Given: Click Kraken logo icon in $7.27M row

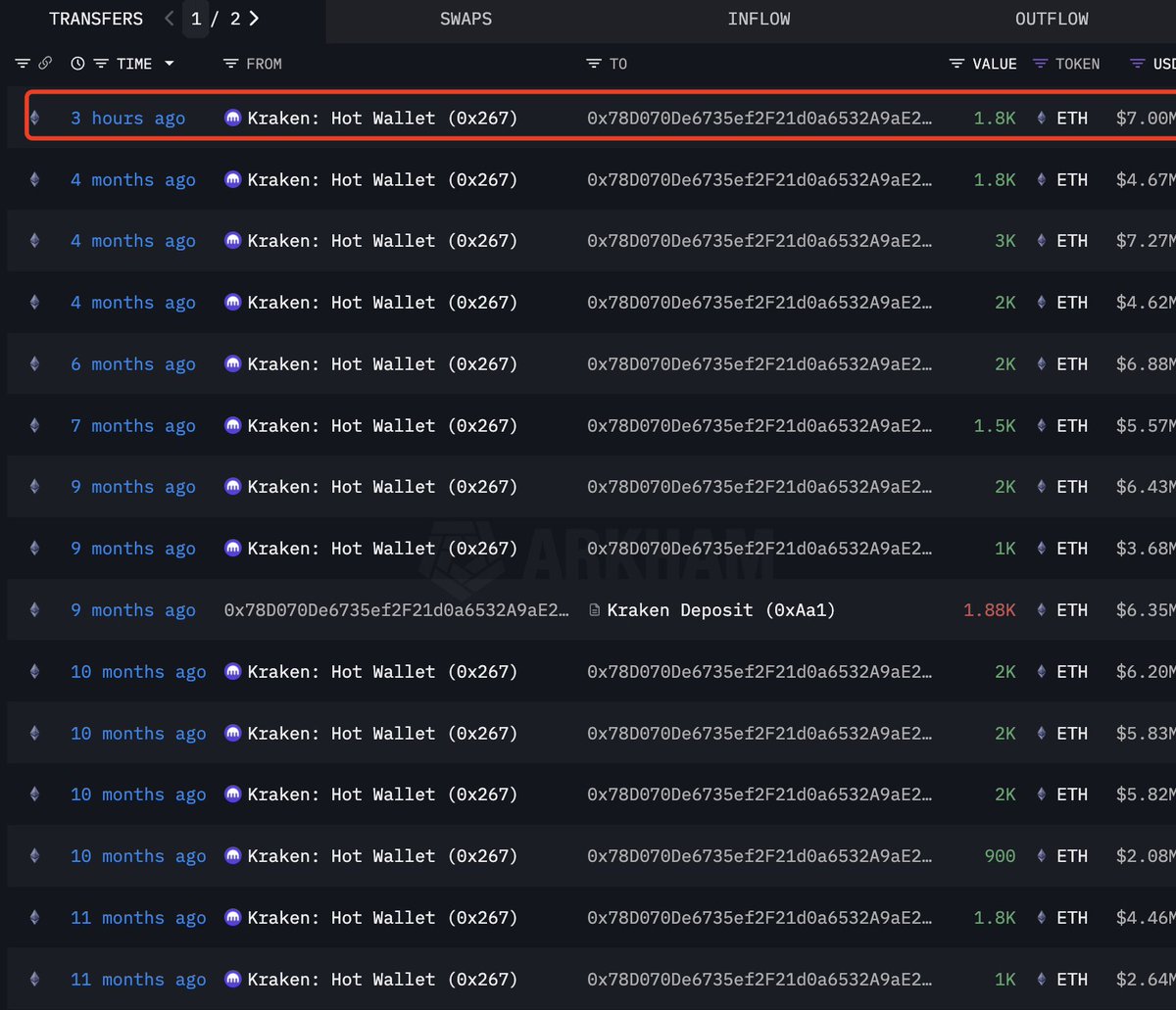Looking at the screenshot, I should point(232,241).
